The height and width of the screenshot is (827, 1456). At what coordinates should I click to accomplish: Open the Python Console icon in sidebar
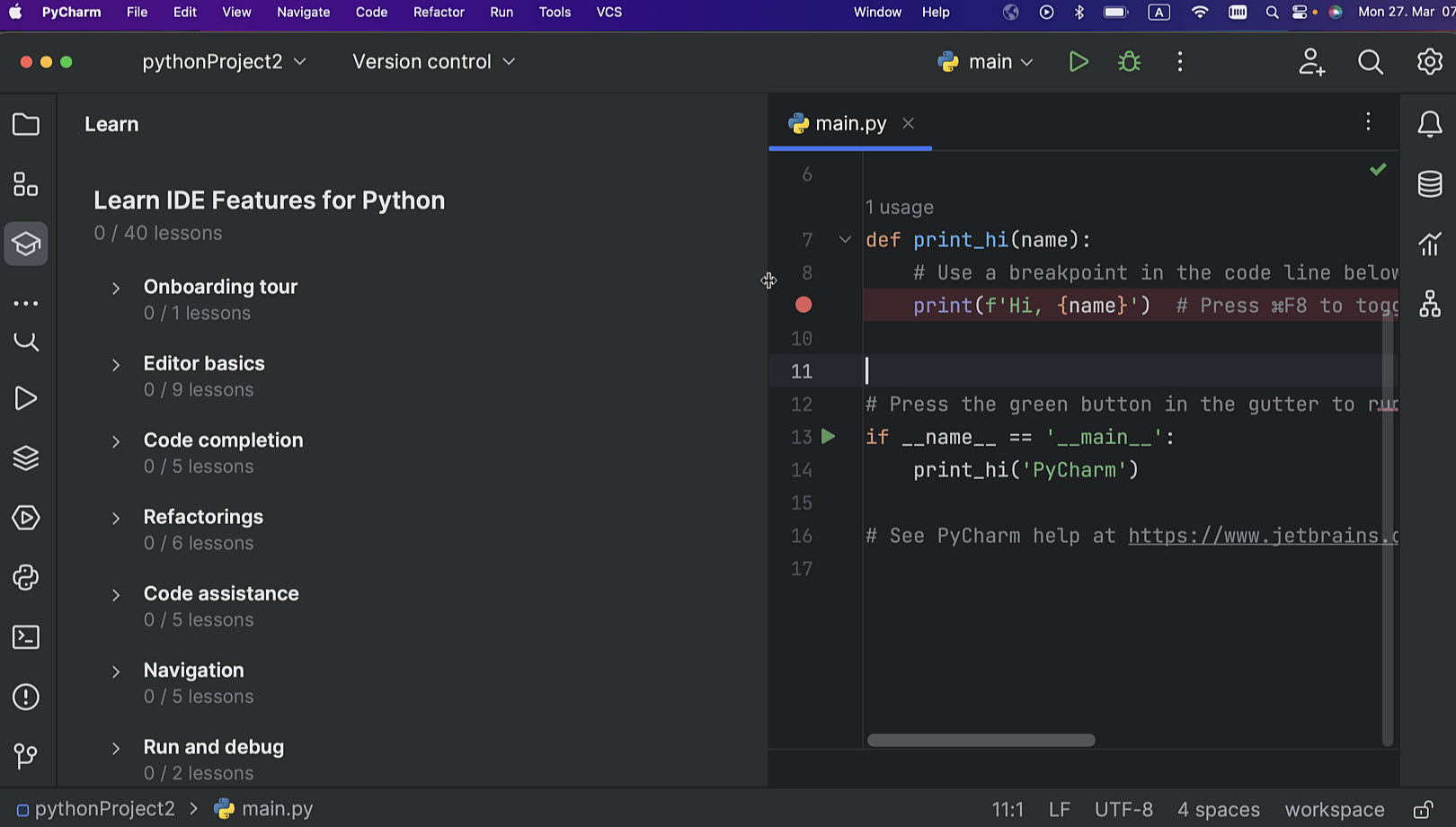(26, 577)
